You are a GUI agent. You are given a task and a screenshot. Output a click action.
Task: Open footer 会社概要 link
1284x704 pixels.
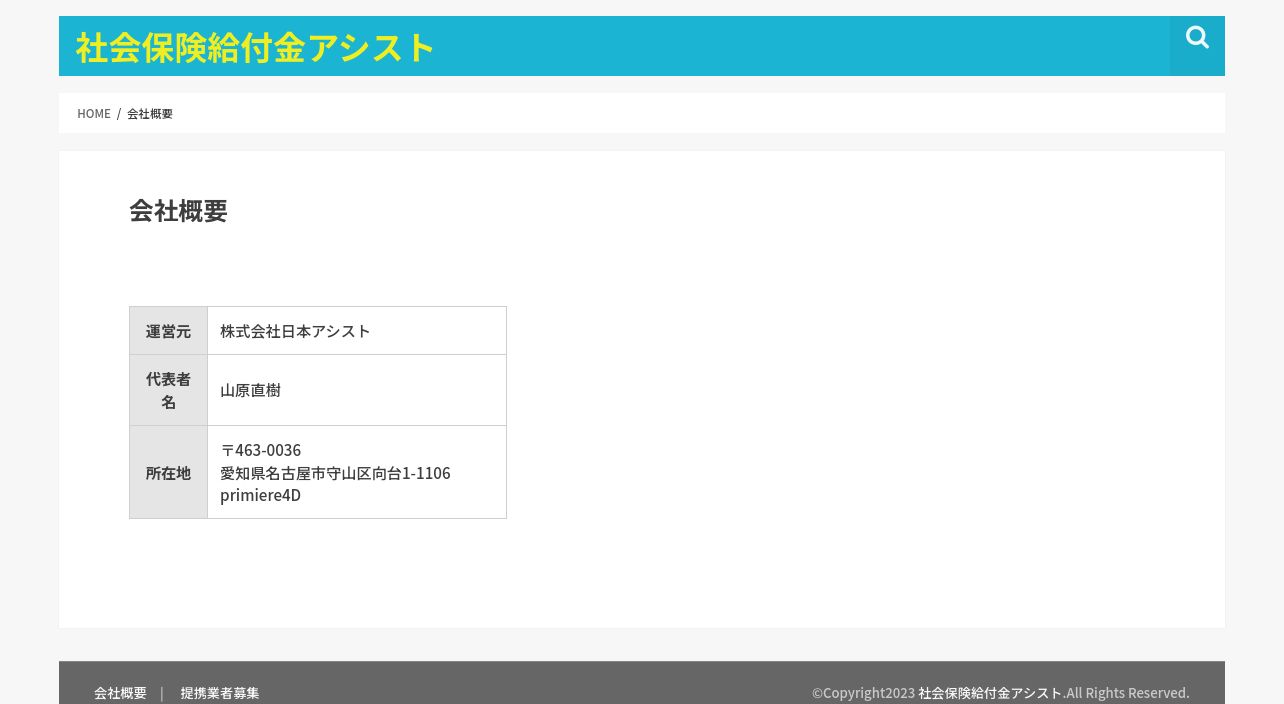click(120, 693)
